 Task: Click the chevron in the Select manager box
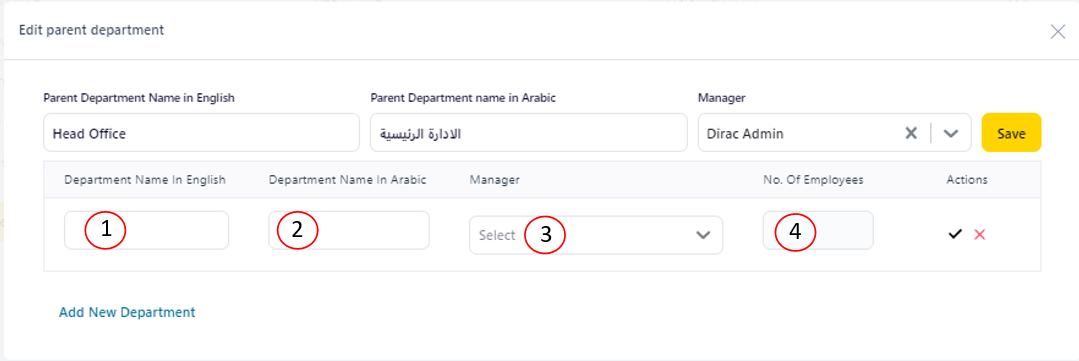tap(703, 235)
